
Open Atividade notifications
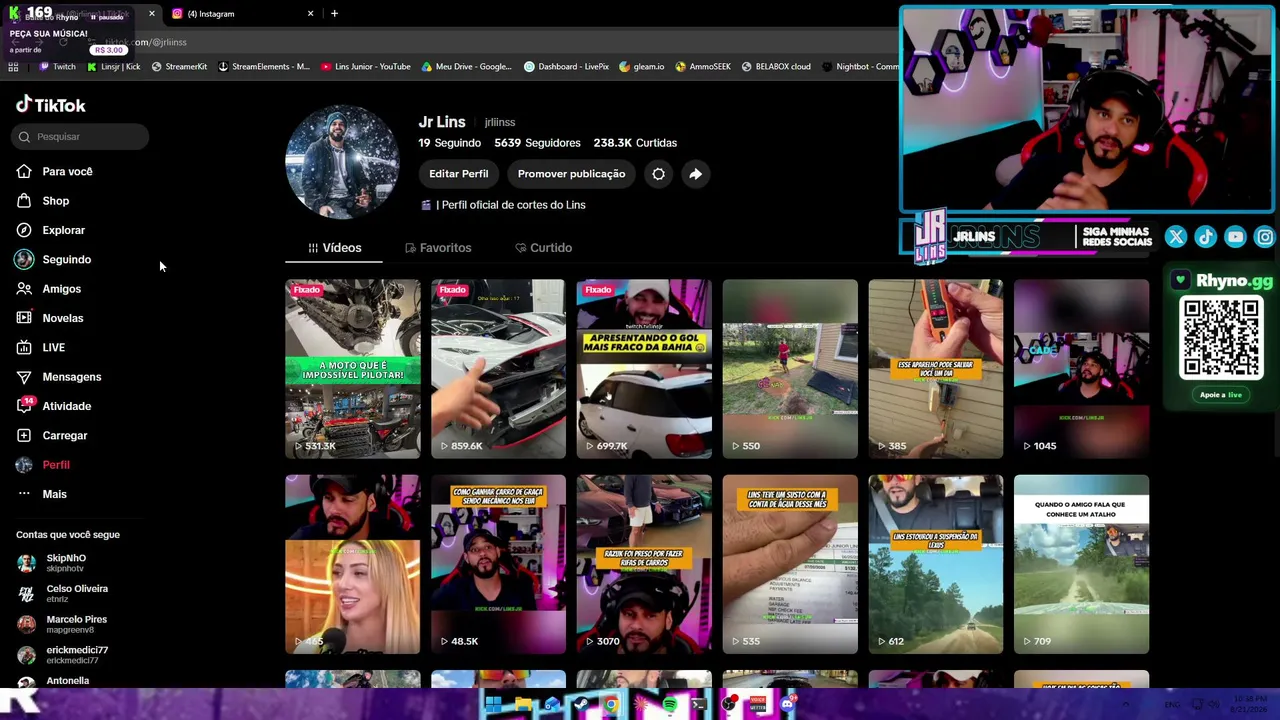click(x=54, y=406)
